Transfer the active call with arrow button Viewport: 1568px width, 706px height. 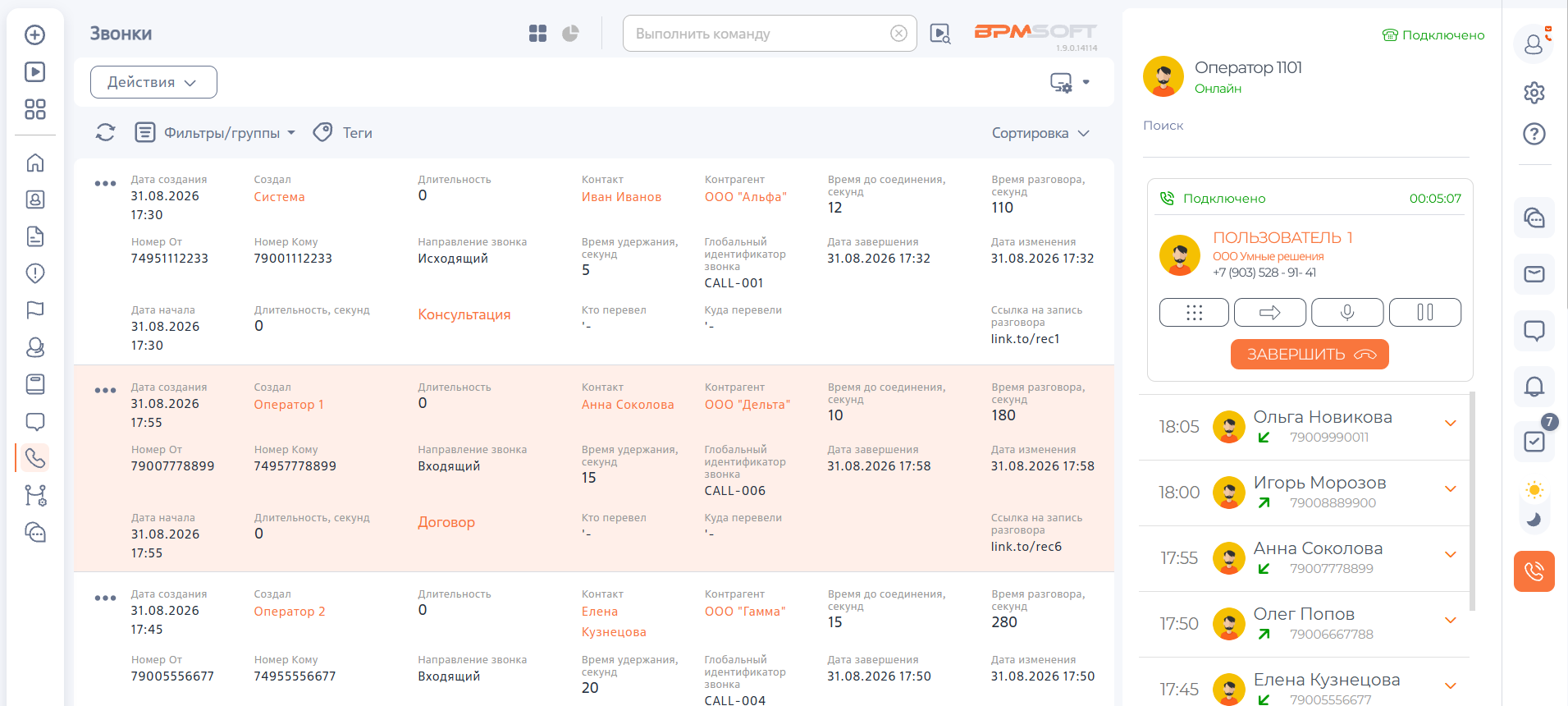pyautogui.click(x=1270, y=312)
